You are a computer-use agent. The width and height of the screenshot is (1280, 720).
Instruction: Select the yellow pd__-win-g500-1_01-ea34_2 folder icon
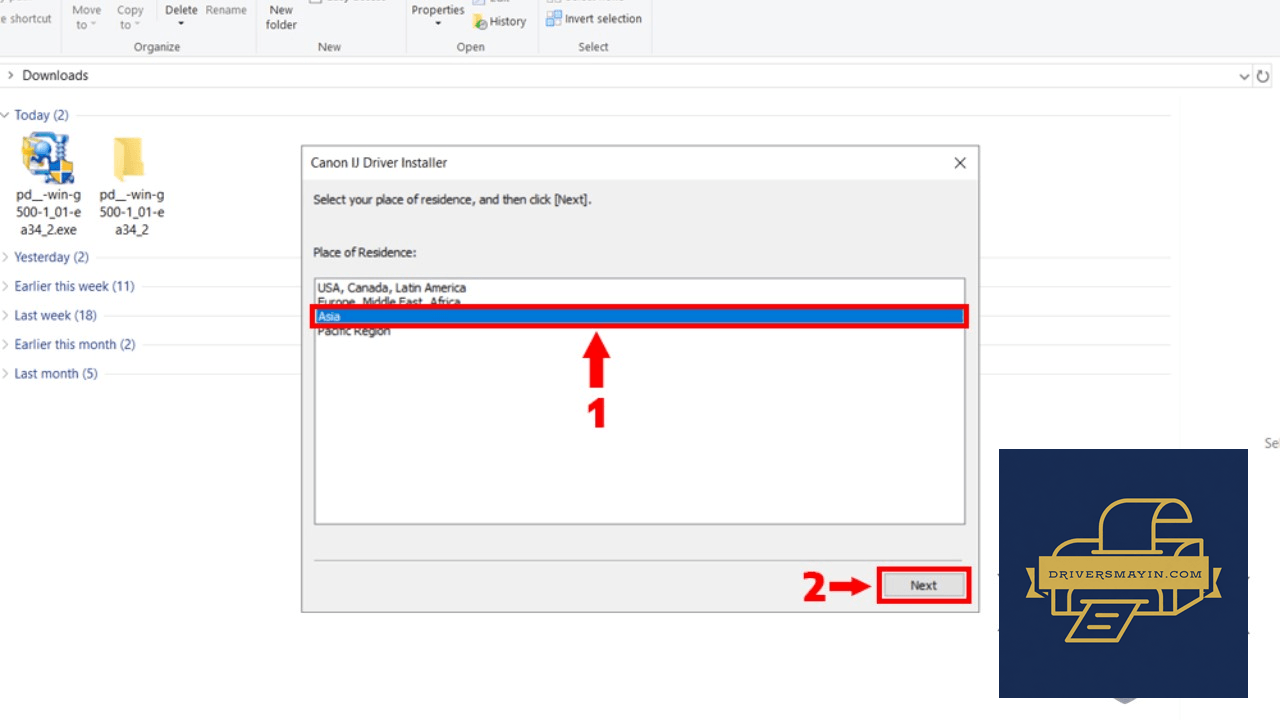point(129,158)
